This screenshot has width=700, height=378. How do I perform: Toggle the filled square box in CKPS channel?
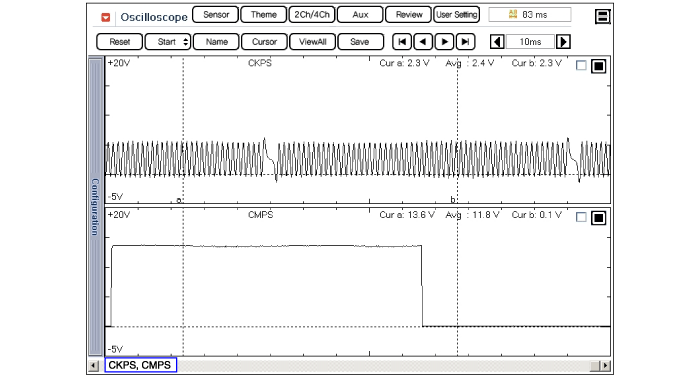pos(598,66)
